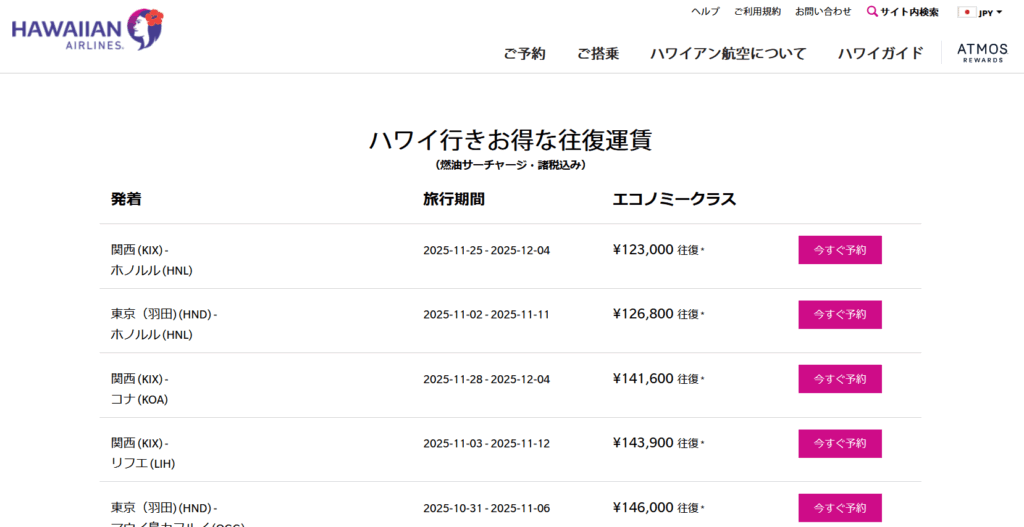Click dates 2025-11-02 - 2025-11-11
Viewport: 1024px width, 527px height.
coord(487,315)
